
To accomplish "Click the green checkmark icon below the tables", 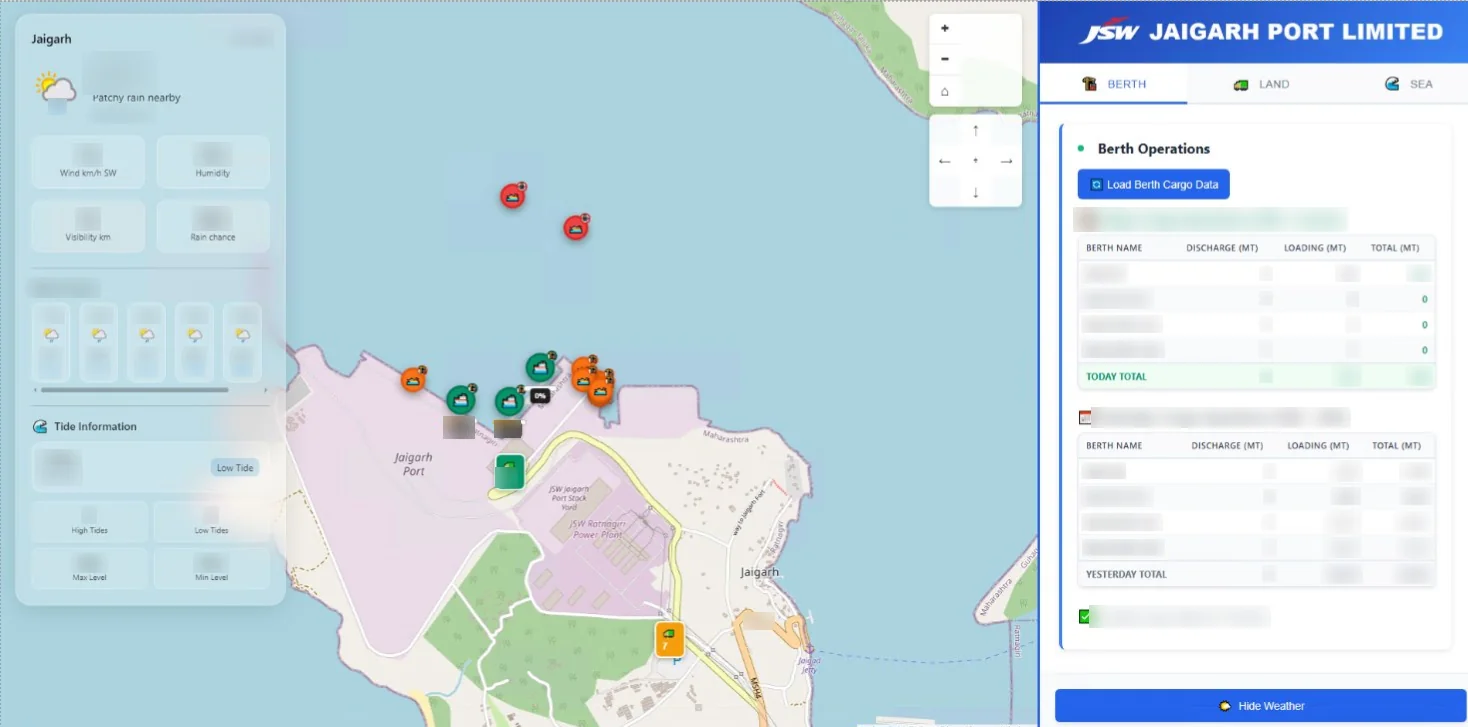I will [x=1085, y=616].
